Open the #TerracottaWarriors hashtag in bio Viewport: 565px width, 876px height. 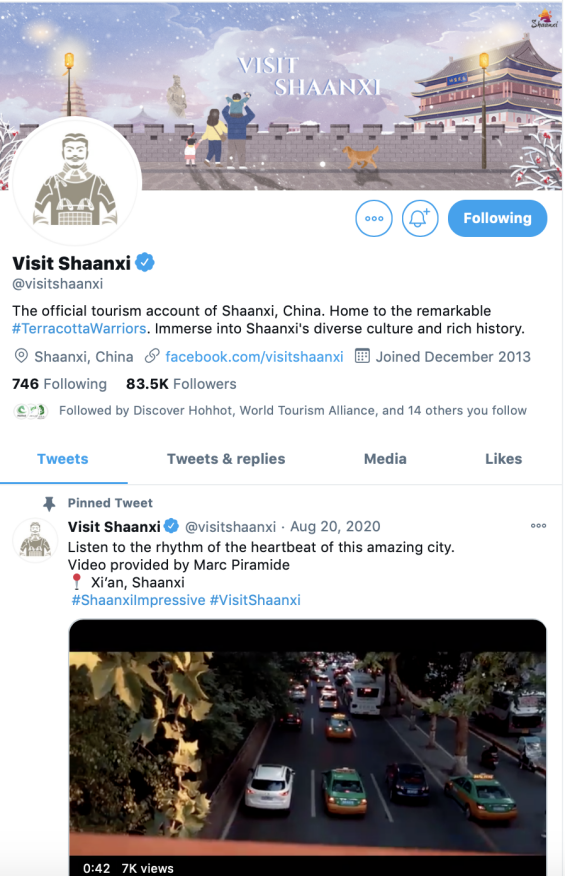(x=79, y=328)
